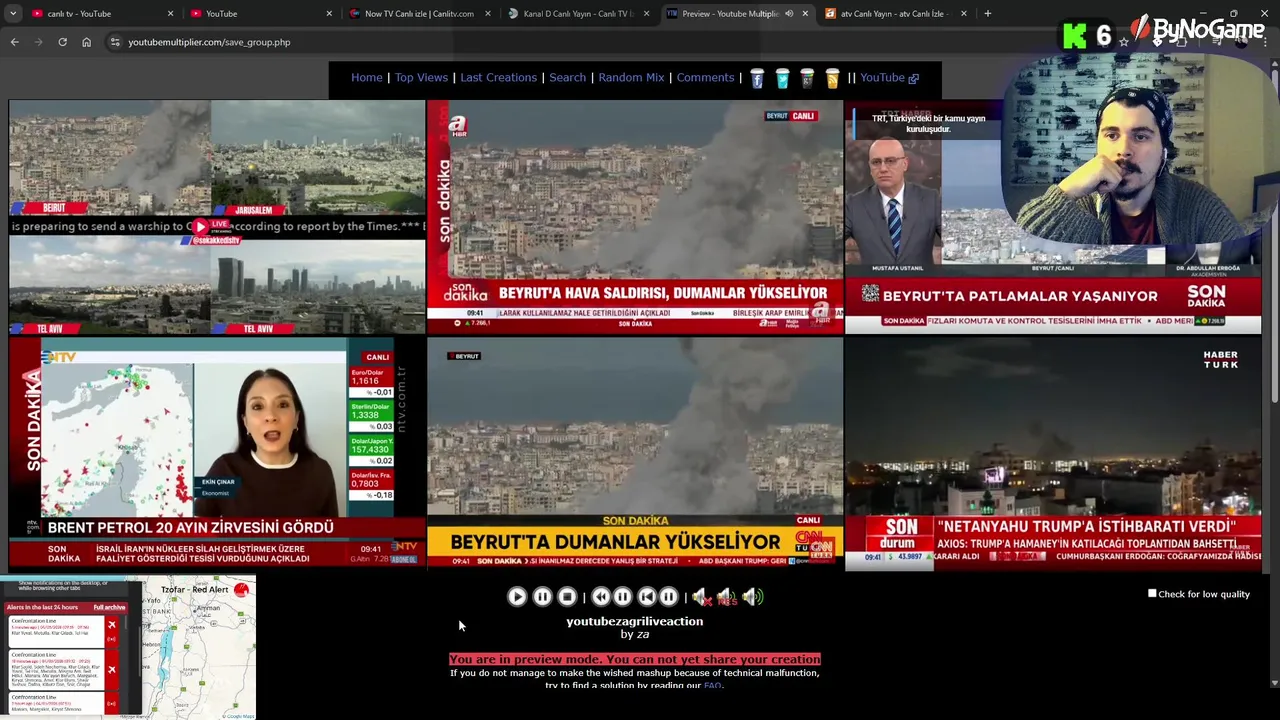Click the 'Alerts in the last 24 hours' header
This screenshot has height=720, width=1280.
pos(42,607)
